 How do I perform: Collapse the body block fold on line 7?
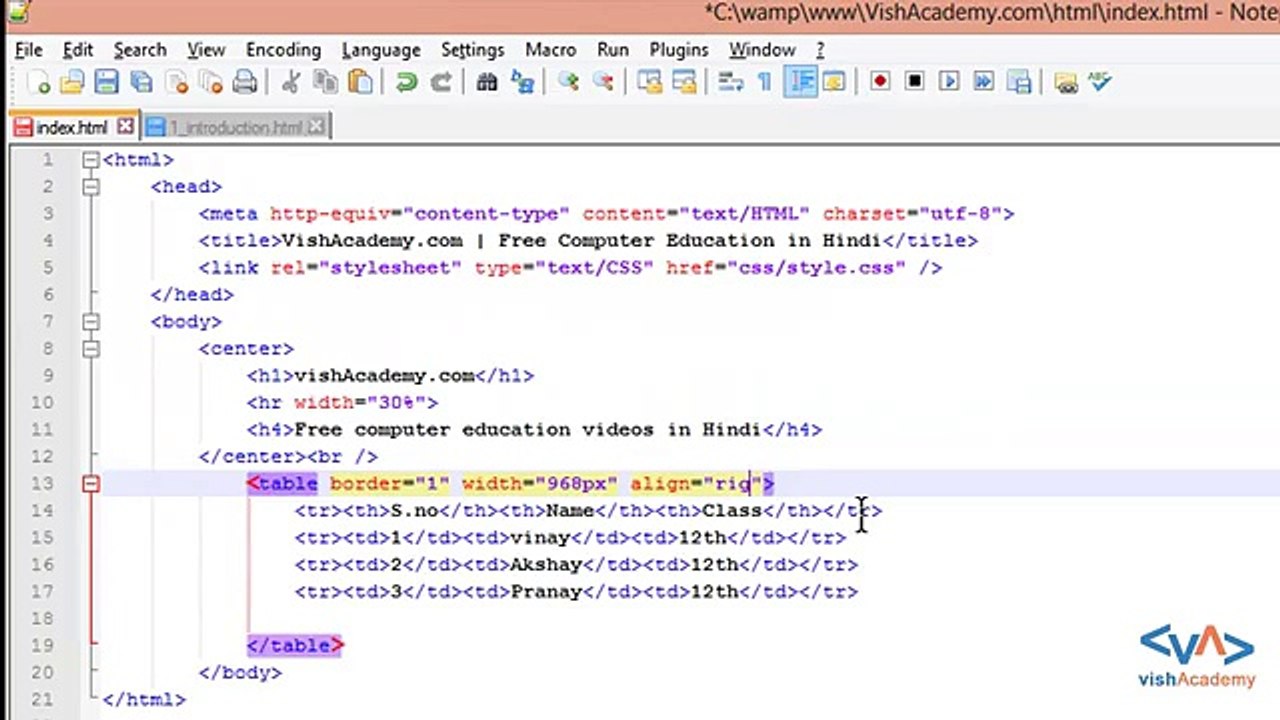pos(91,321)
